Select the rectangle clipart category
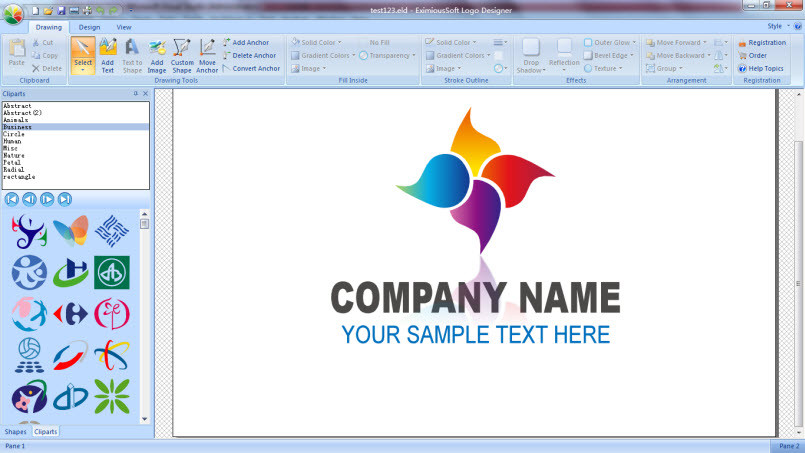The image size is (805, 453). tap(75, 177)
